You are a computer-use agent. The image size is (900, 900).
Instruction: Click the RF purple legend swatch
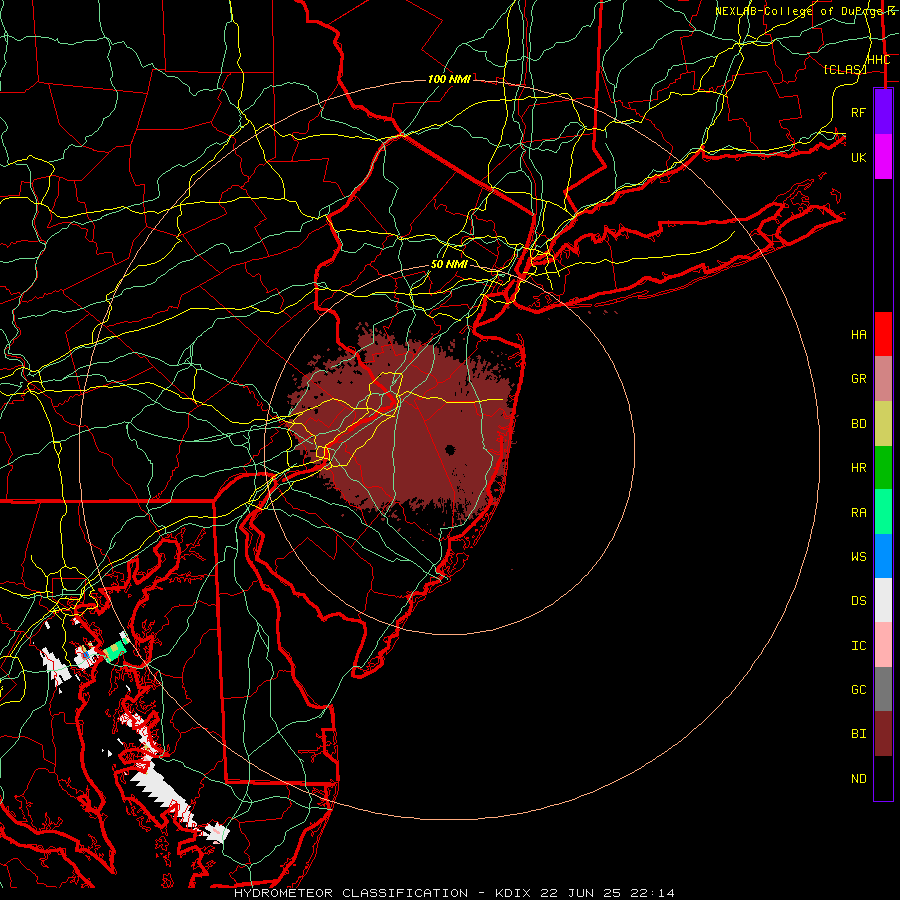883,112
